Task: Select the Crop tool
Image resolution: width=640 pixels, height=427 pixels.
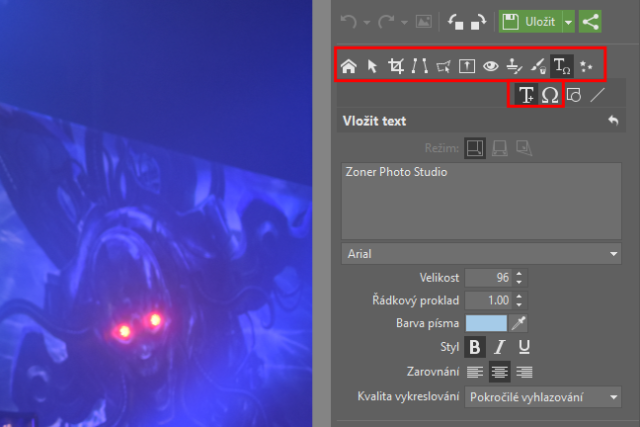Action: pos(396,66)
